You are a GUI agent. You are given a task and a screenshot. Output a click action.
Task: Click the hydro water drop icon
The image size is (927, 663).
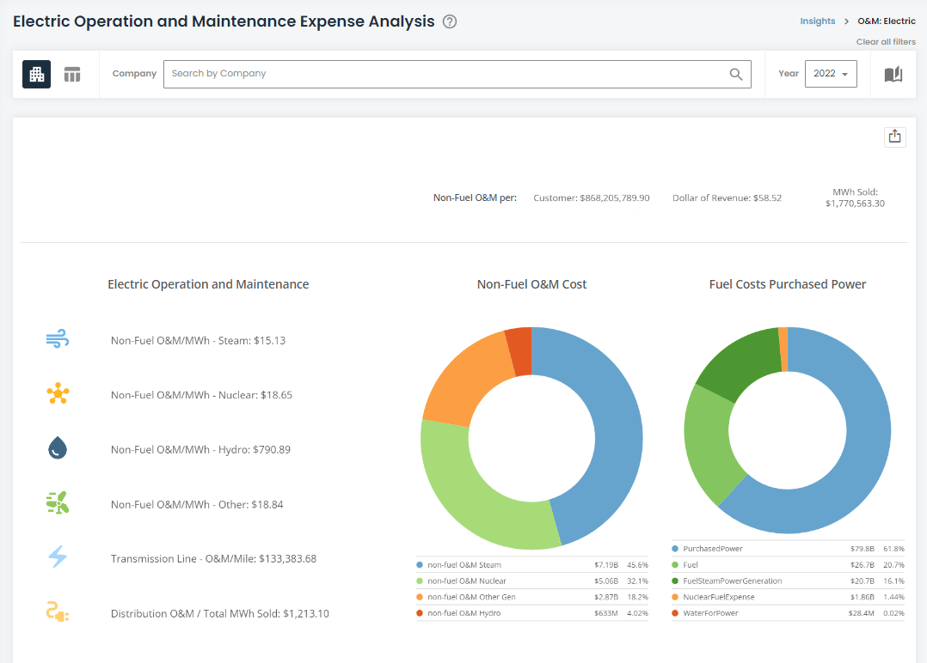tap(57, 448)
